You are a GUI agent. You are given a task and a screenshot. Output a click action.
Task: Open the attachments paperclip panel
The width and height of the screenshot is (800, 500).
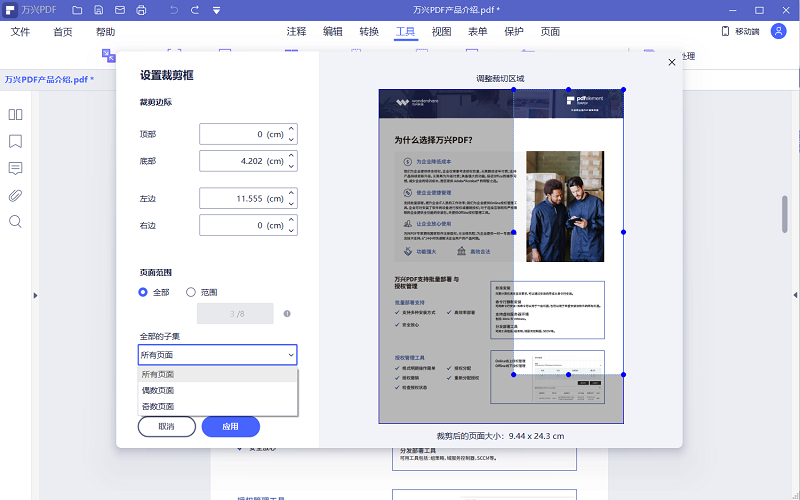[15, 195]
